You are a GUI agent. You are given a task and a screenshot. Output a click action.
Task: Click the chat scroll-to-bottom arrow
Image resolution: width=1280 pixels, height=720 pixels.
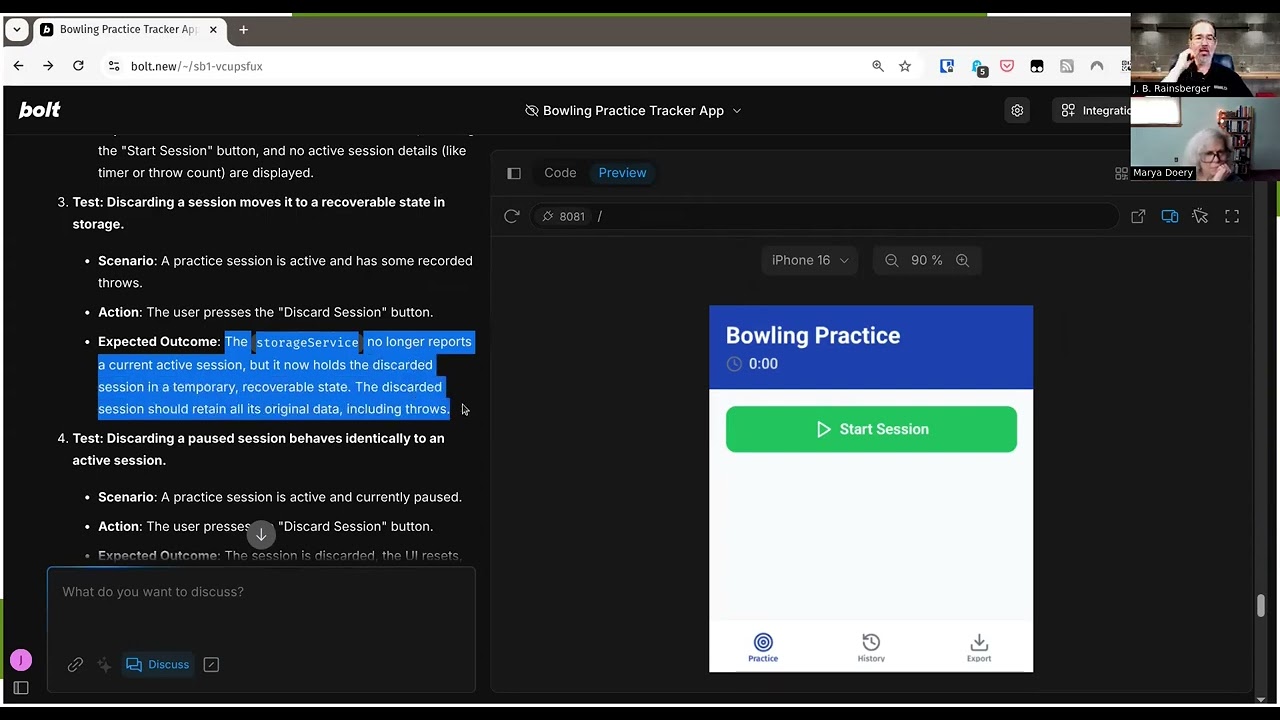(x=261, y=534)
